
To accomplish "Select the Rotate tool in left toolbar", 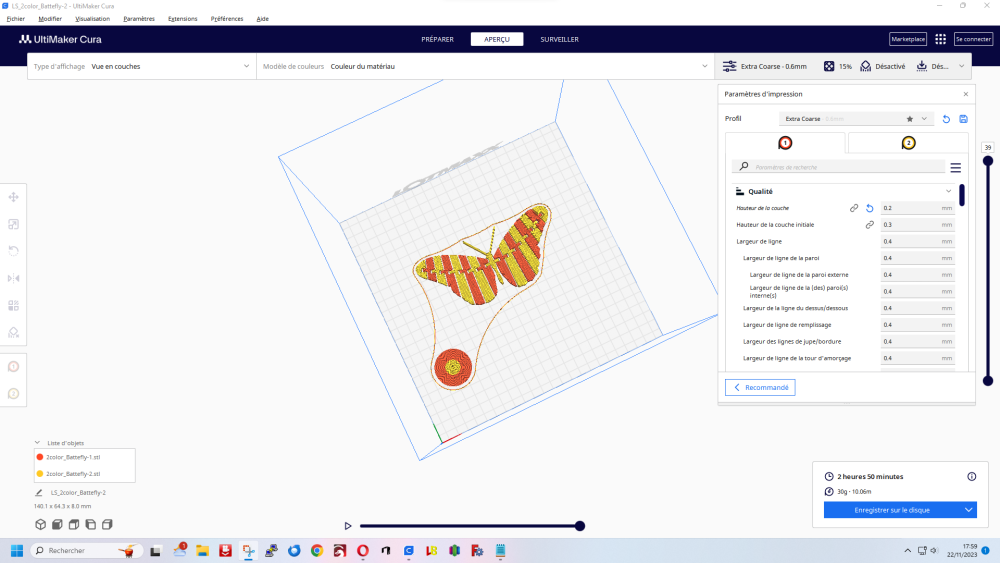I will click(13, 251).
